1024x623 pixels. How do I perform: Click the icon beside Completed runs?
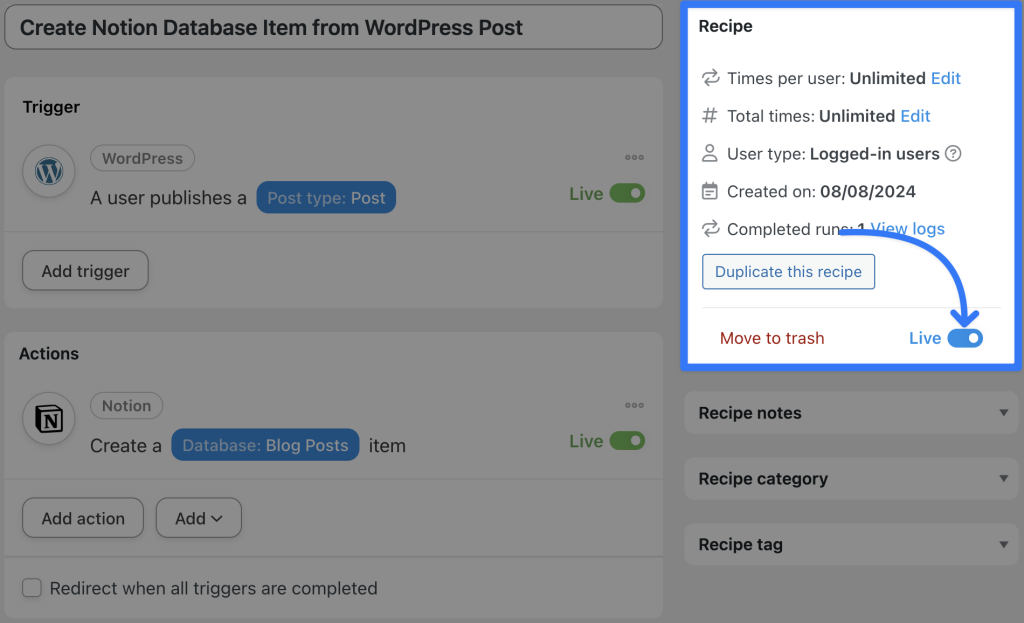[x=711, y=229]
